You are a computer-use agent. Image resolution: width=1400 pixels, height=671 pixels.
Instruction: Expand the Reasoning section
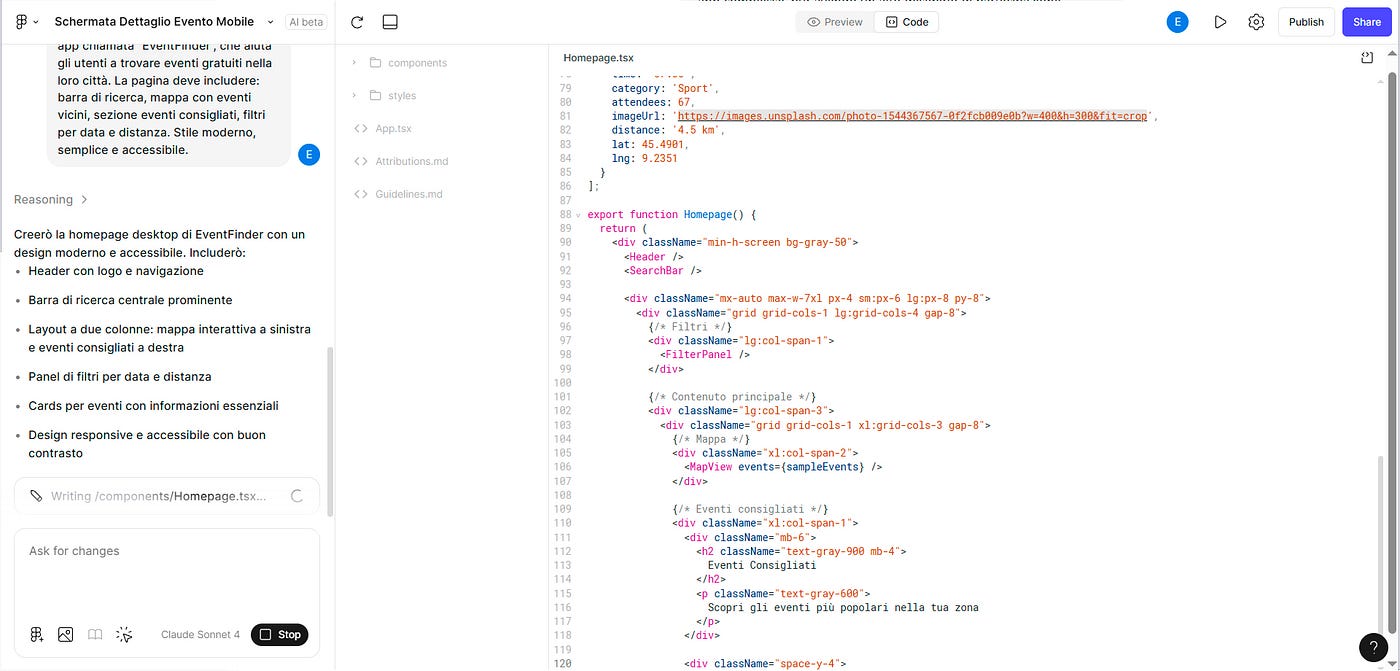pyautogui.click(x=51, y=199)
